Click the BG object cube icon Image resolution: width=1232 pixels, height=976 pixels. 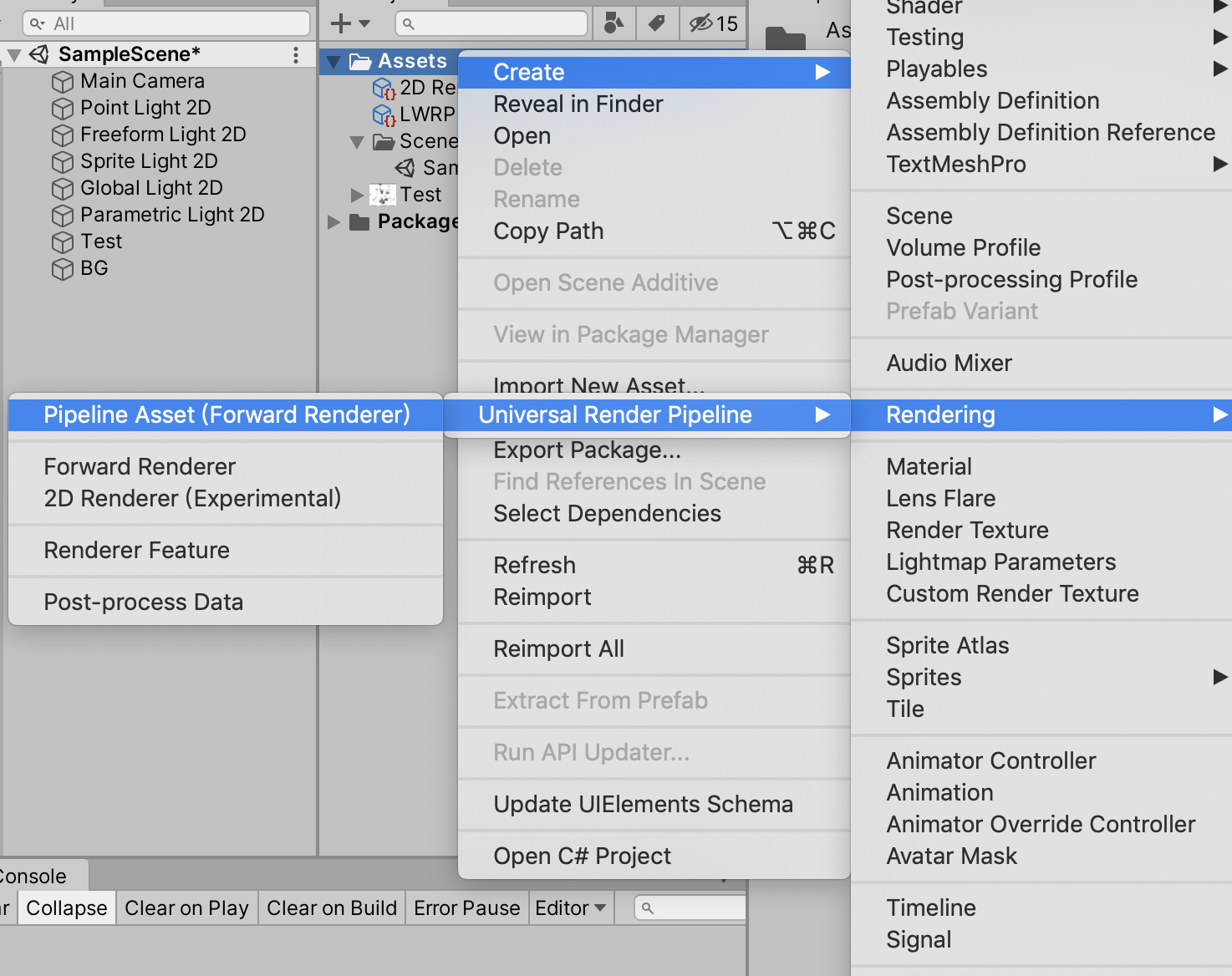pyautogui.click(x=63, y=269)
